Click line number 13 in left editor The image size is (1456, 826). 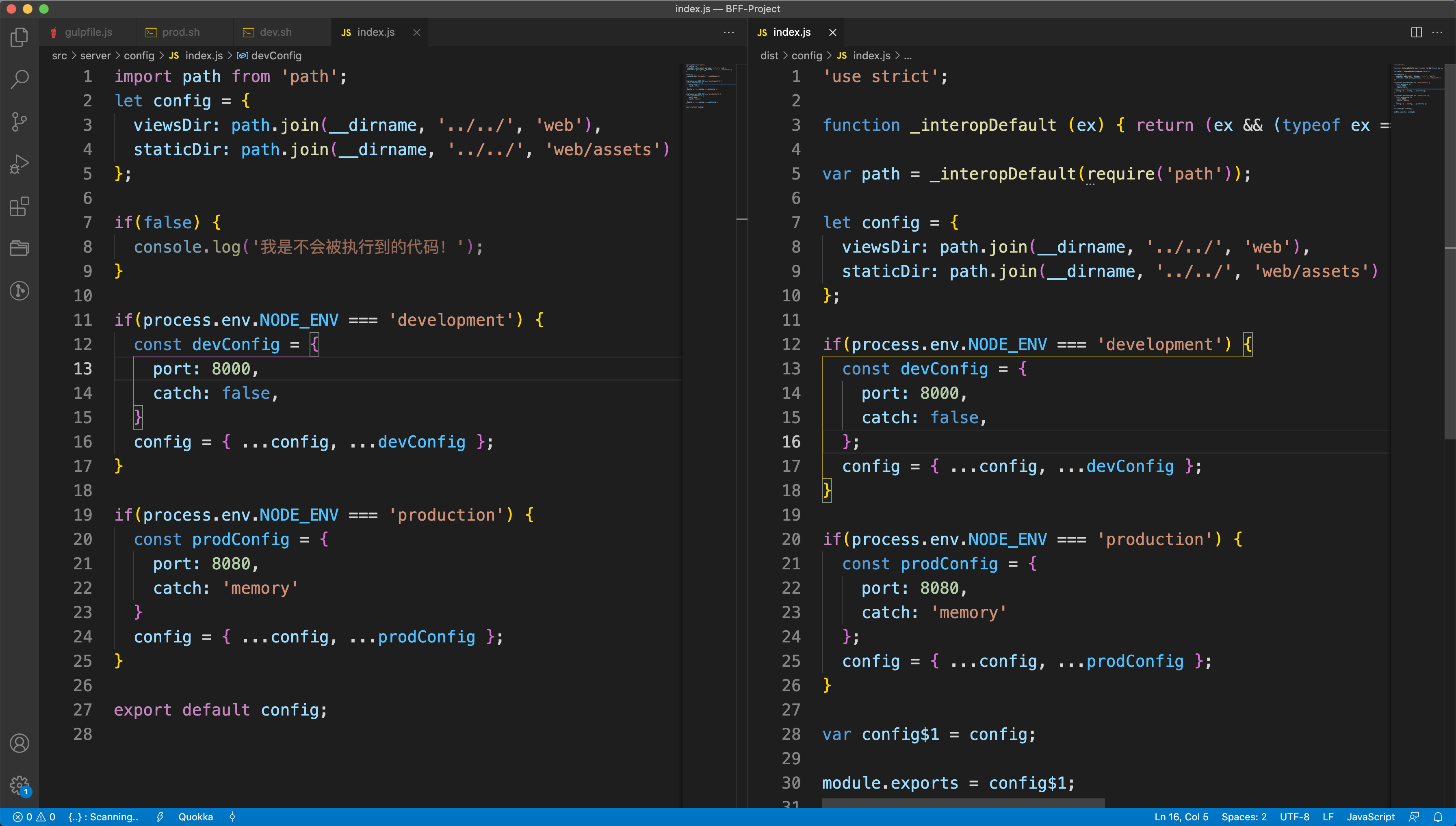[82, 369]
